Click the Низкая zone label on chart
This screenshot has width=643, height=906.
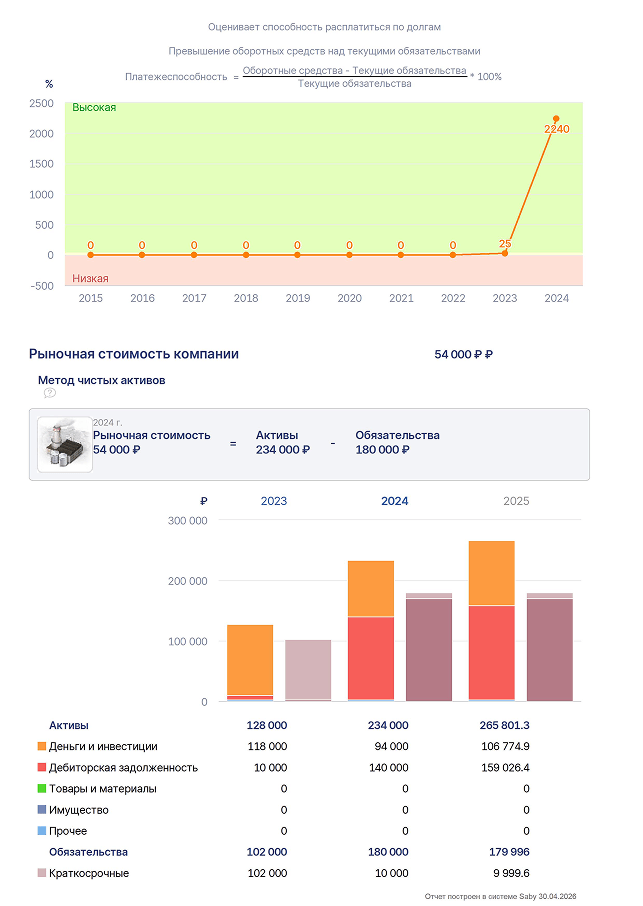(x=90, y=279)
